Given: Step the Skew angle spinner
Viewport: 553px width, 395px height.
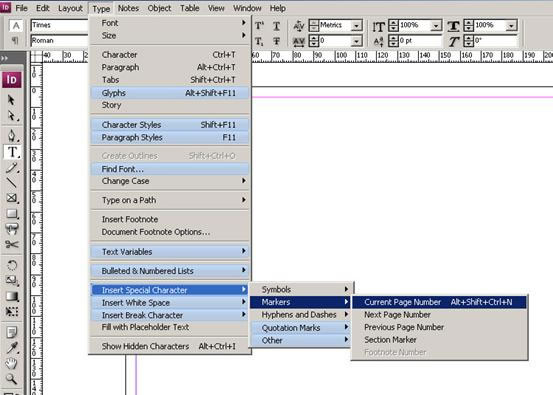Looking at the screenshot, I should tap(468, 41).
